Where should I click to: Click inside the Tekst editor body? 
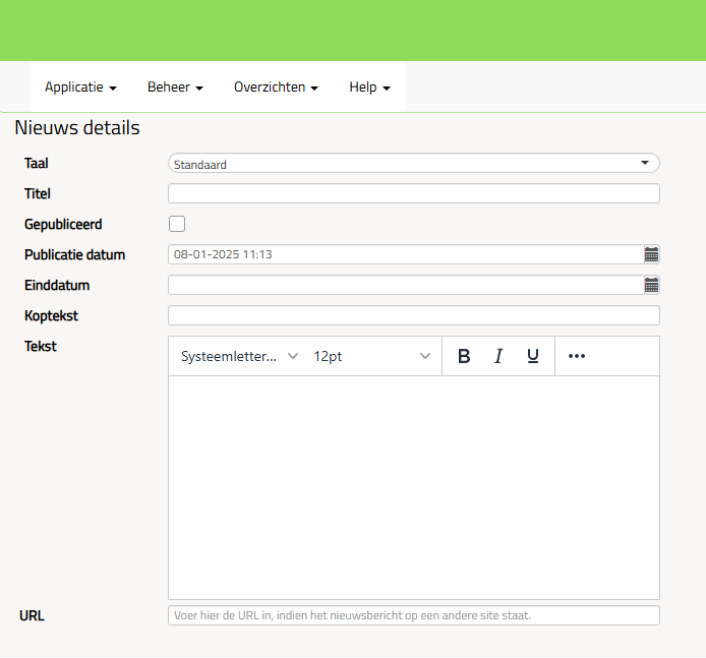pyautogui.click(x=413, y=487)
